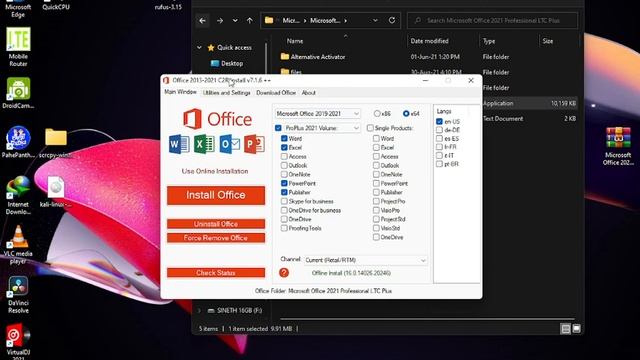Open the Utilities and Settings tab
This screenshot has height=360, width=640.
click(227, 93)
